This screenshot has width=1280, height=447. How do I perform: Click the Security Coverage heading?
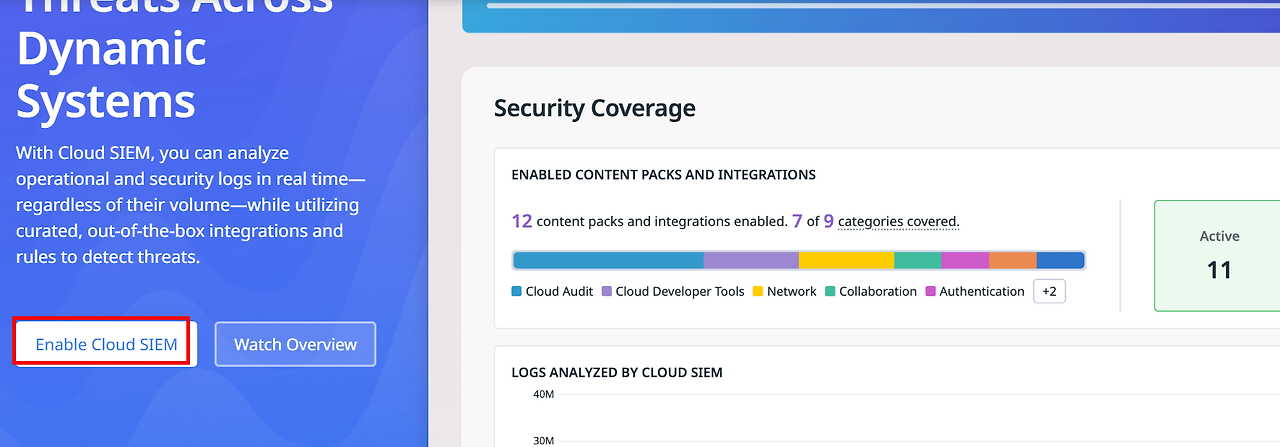coord(595,108)
